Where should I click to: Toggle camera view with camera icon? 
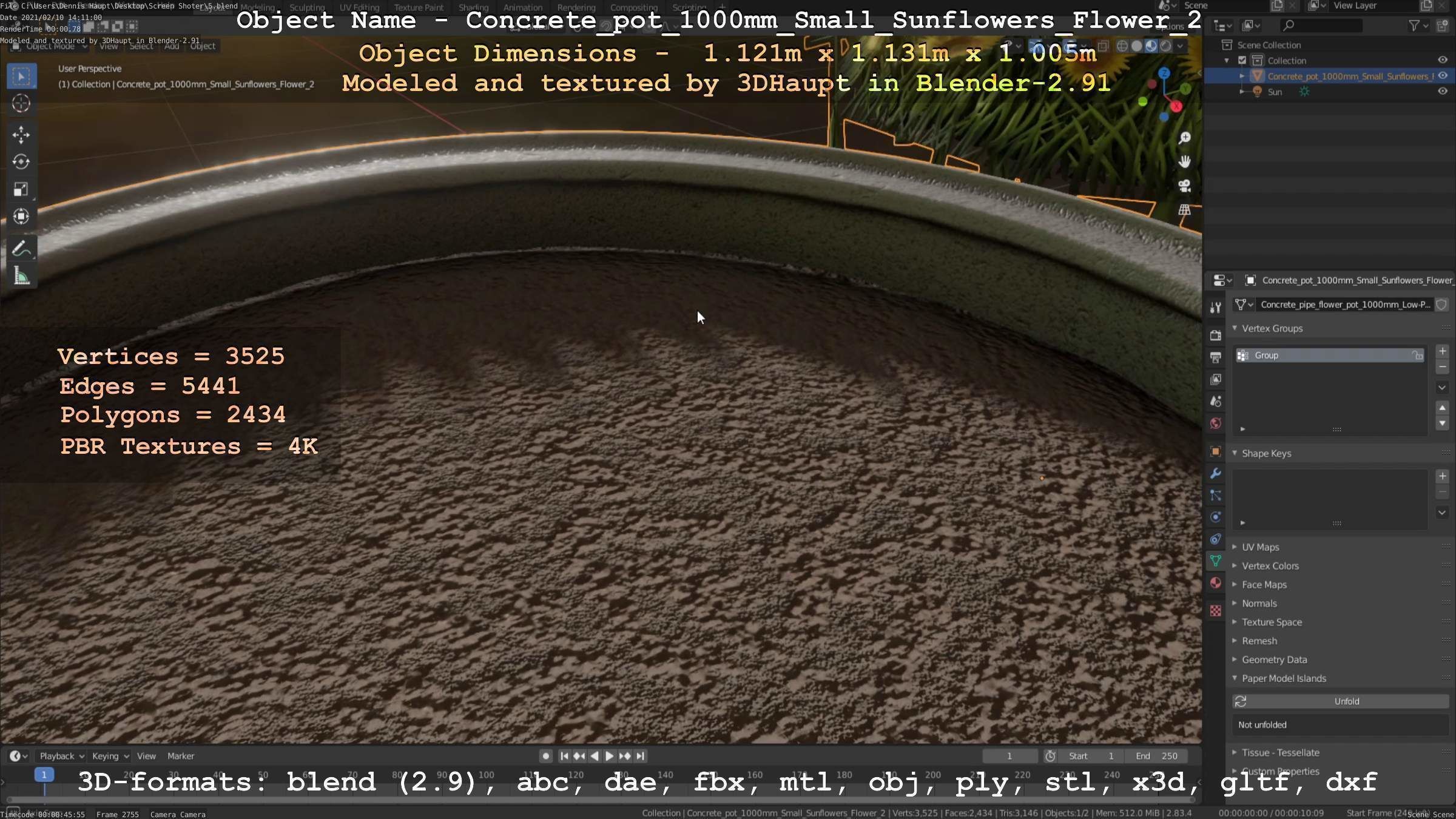pos(1184,186)
